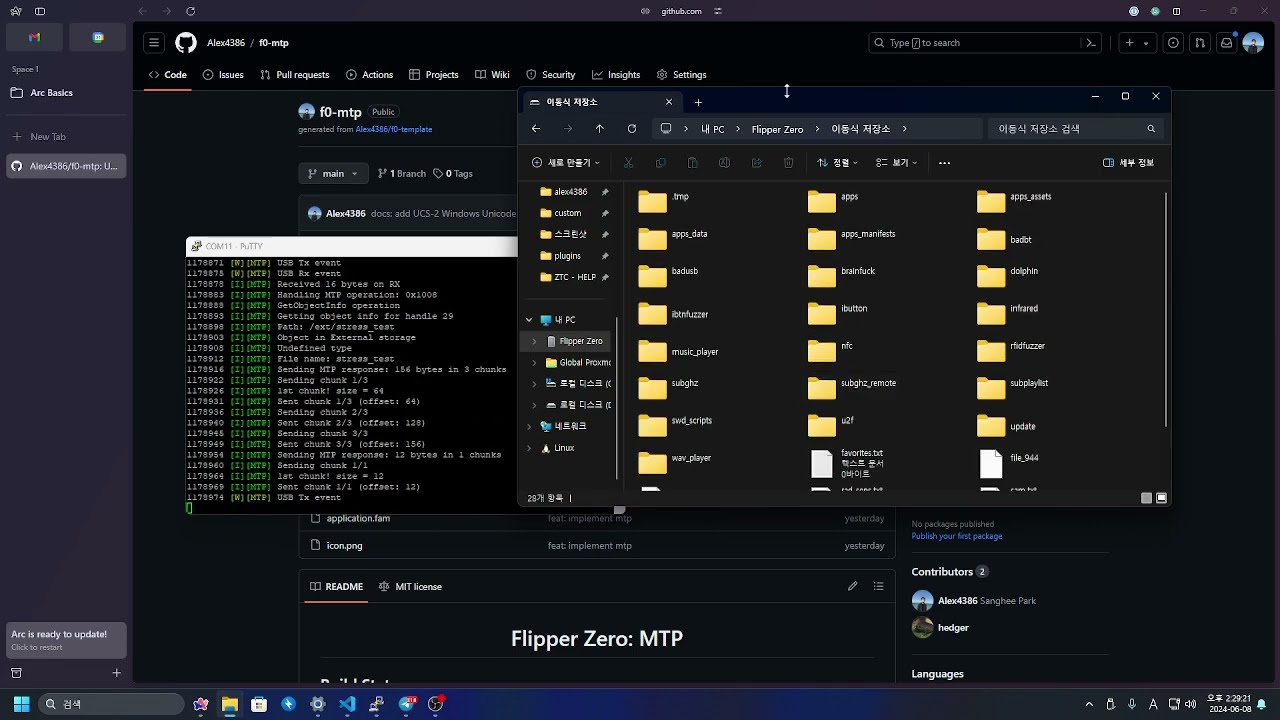Click the Windows taskbar search box
This screenshot has height=720, width=1280.
tap(112, 704)
